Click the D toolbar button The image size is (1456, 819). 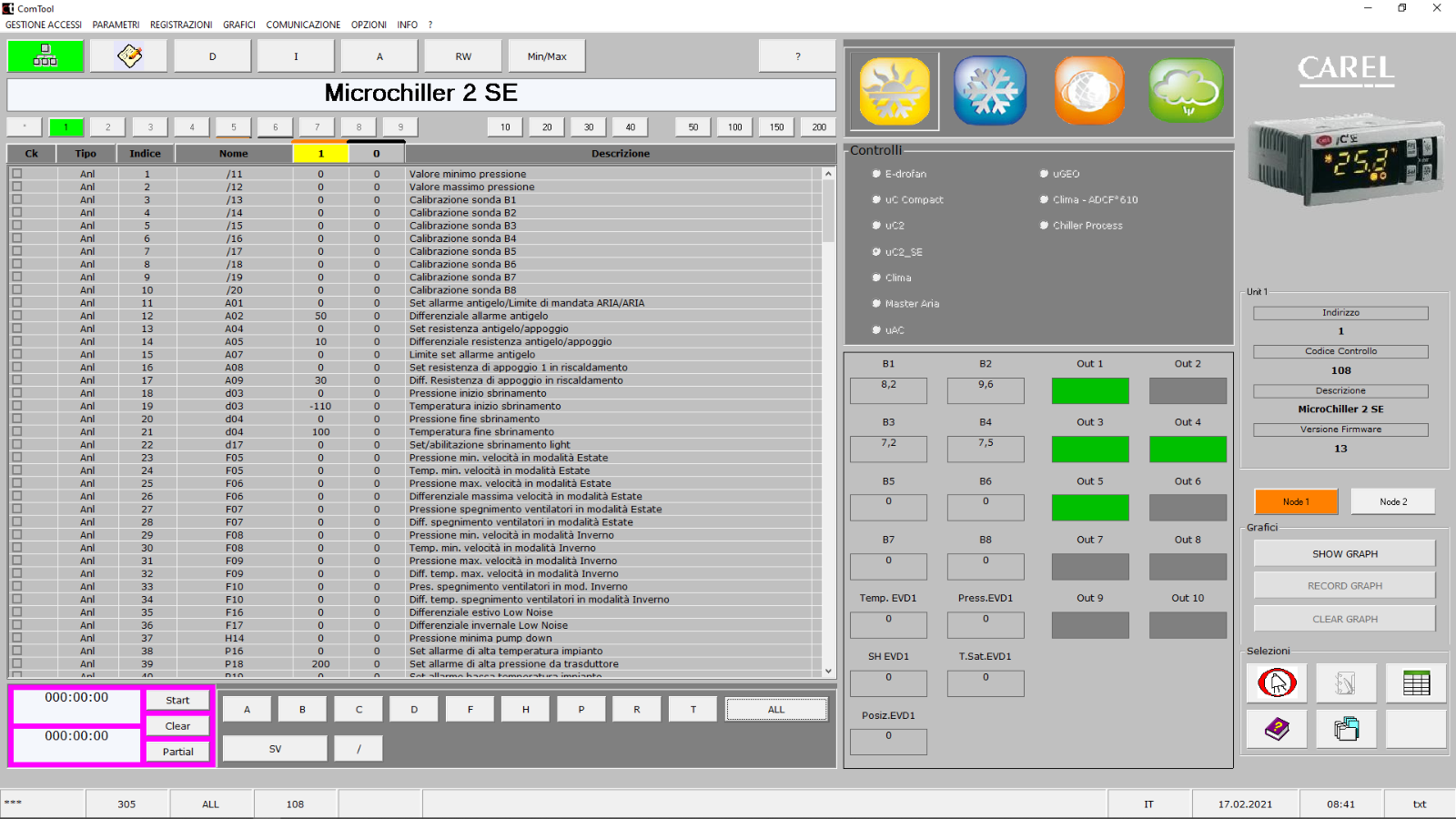coord(212,56)
